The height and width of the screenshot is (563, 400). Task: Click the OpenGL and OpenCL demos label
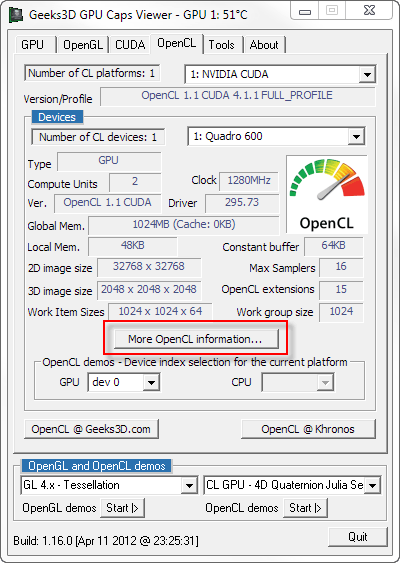(97, 466)
